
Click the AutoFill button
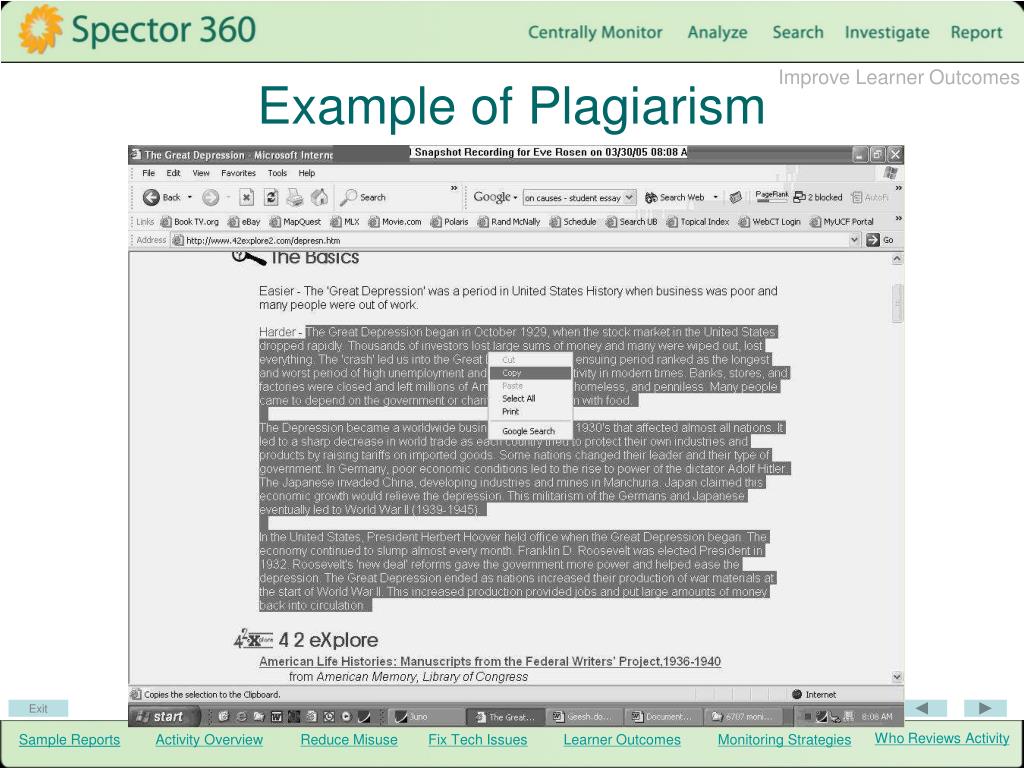pos(870,197)
